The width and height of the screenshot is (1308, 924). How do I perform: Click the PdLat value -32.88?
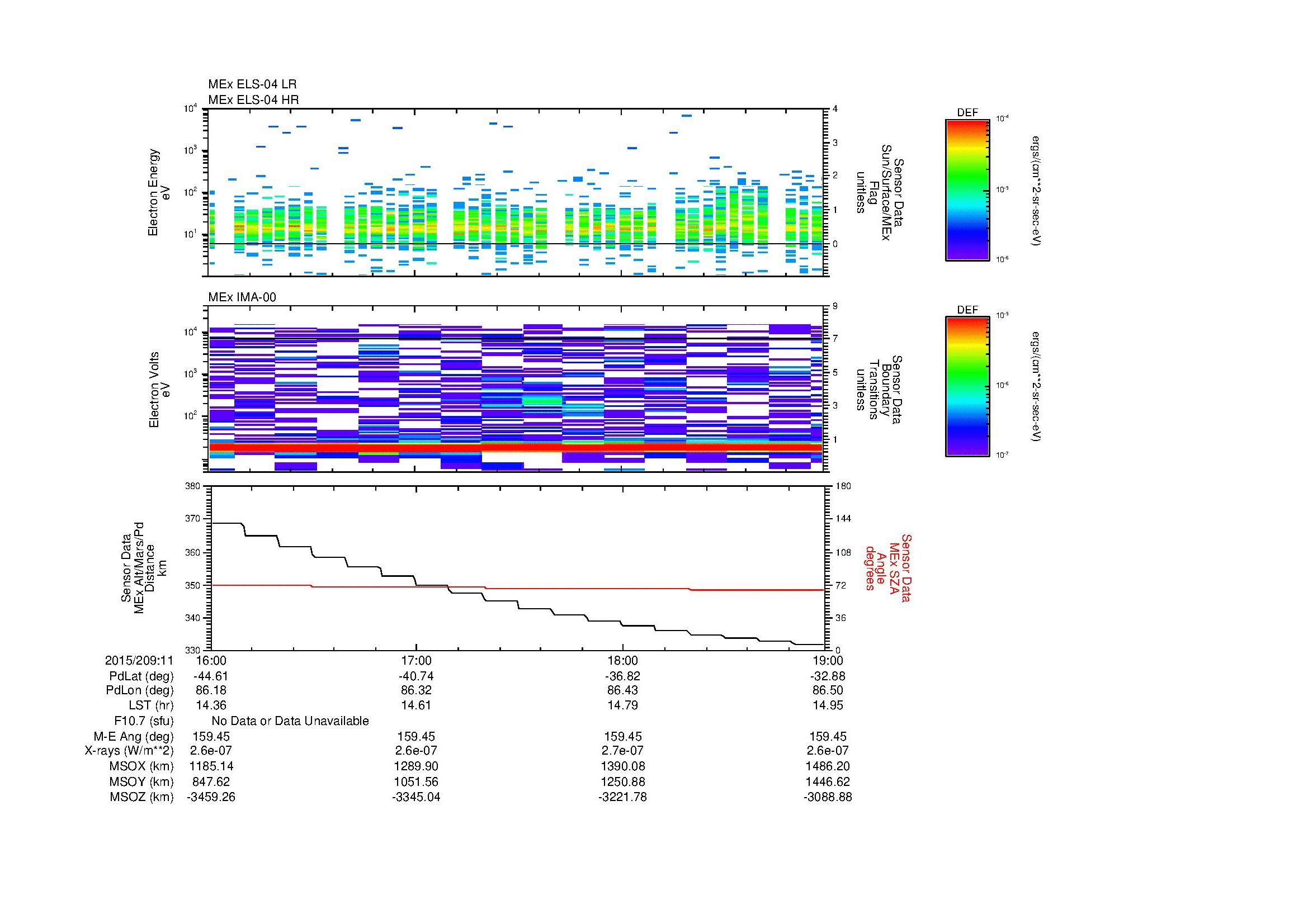[x=828, y=676]
